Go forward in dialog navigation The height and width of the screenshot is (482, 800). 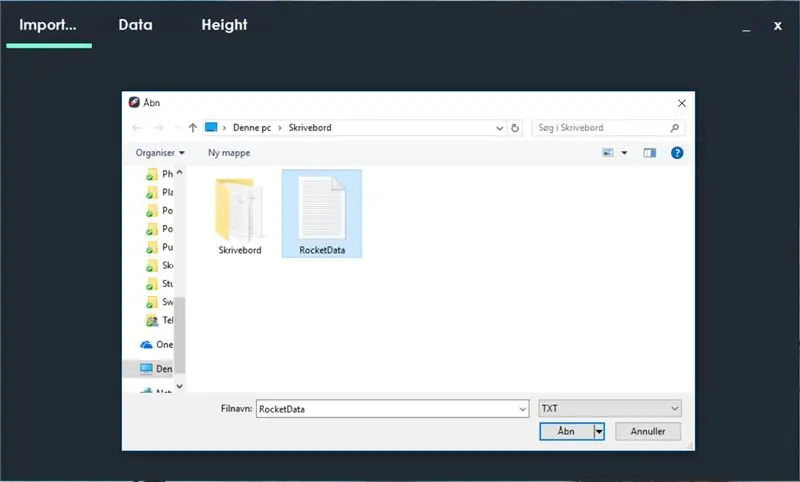point(159,128)
